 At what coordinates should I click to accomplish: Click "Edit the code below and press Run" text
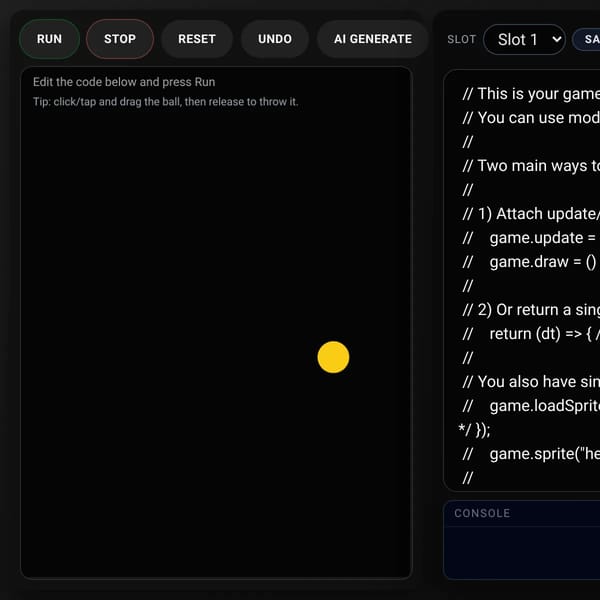124,82
